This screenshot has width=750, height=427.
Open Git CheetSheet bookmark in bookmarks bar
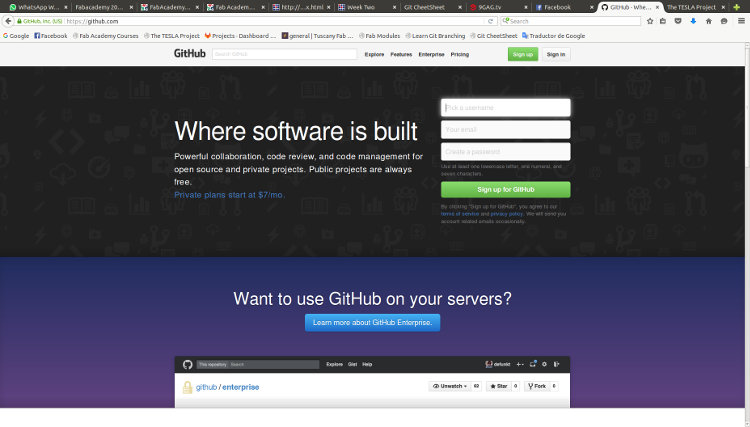click(494, 36)
